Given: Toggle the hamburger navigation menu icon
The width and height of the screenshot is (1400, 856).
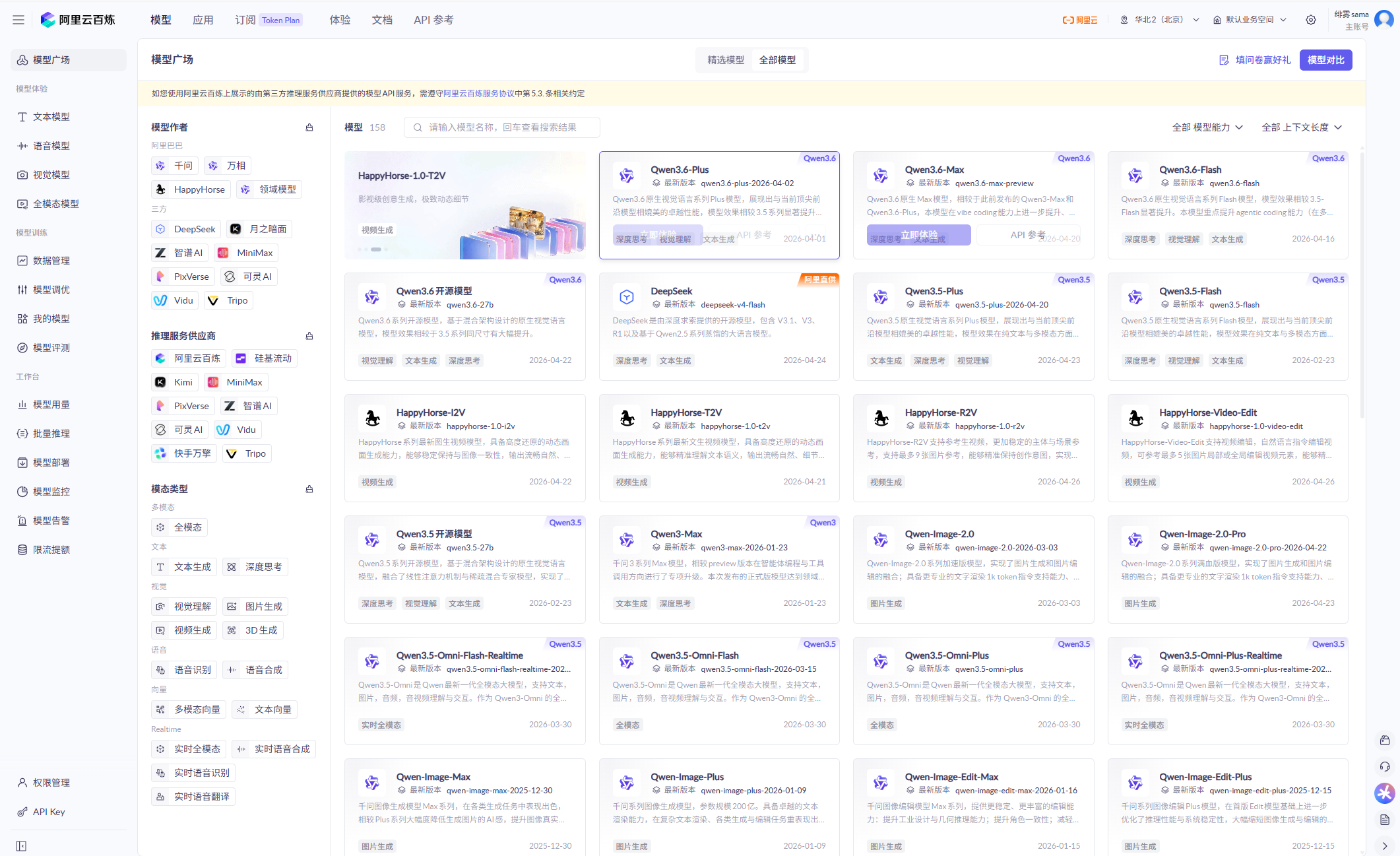Looking at the screenshot, I should click(18, 20).
